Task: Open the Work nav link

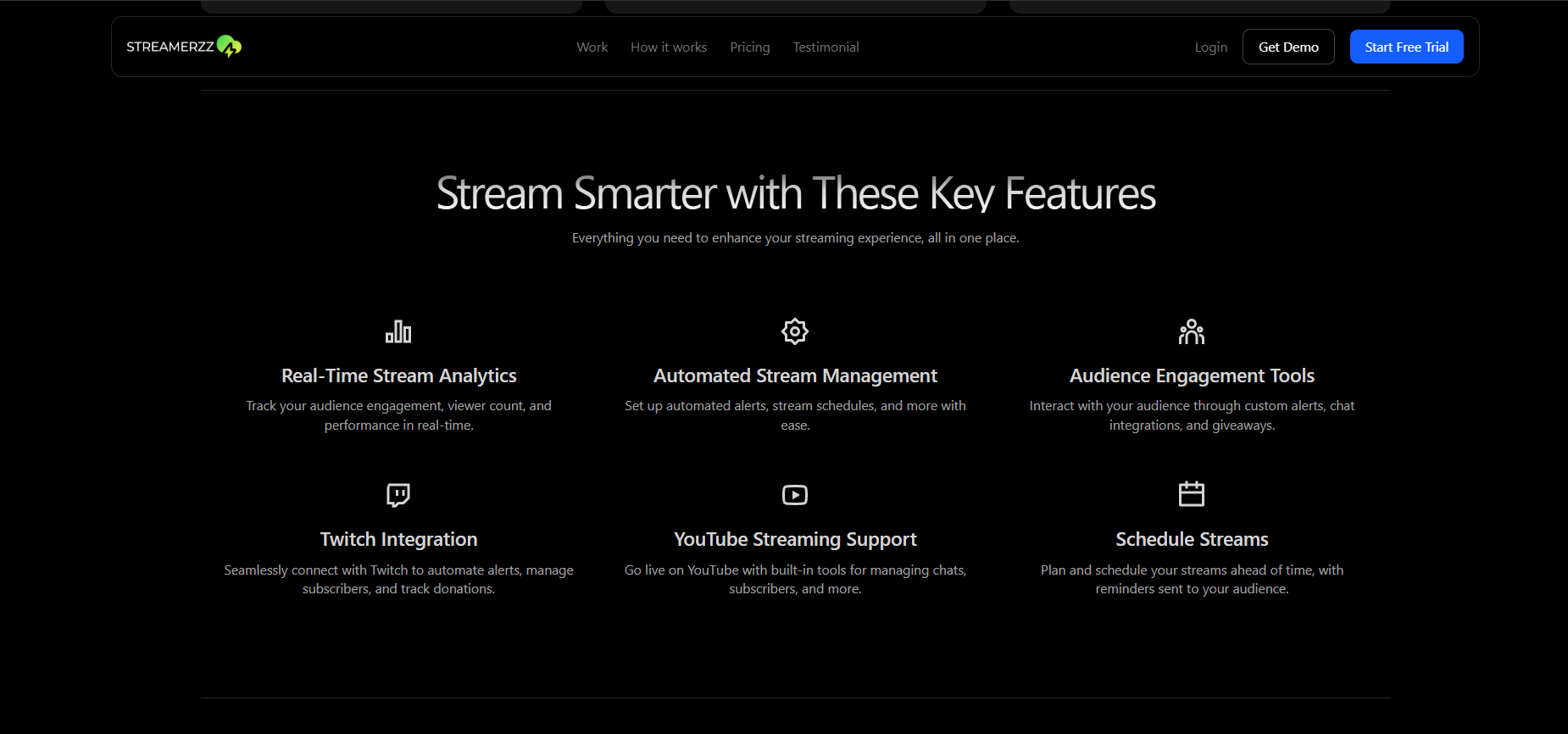Action: [592, 47]
